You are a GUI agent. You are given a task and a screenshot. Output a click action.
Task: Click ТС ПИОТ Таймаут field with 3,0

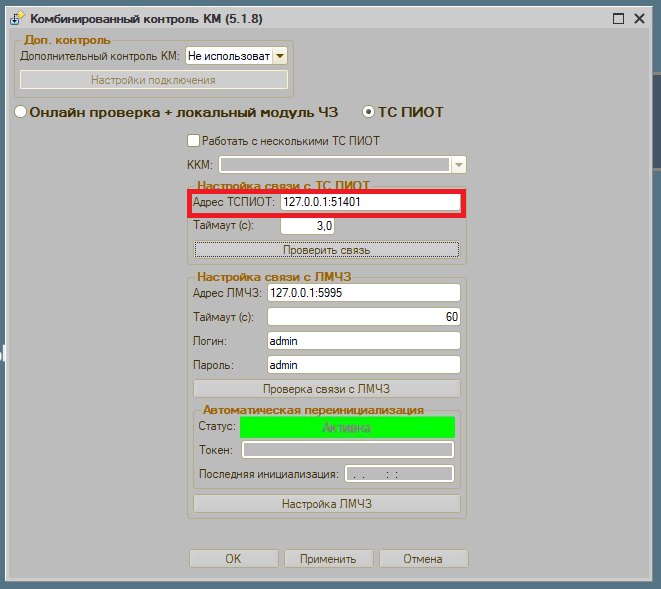tap(307, 226)
